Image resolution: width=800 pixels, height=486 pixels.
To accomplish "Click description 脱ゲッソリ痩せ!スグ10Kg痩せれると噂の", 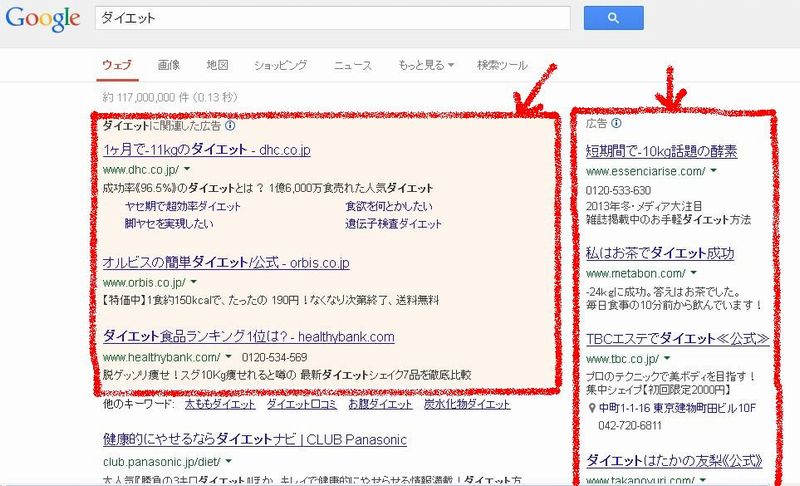I will pyautogui.click(x=199, y=375).
